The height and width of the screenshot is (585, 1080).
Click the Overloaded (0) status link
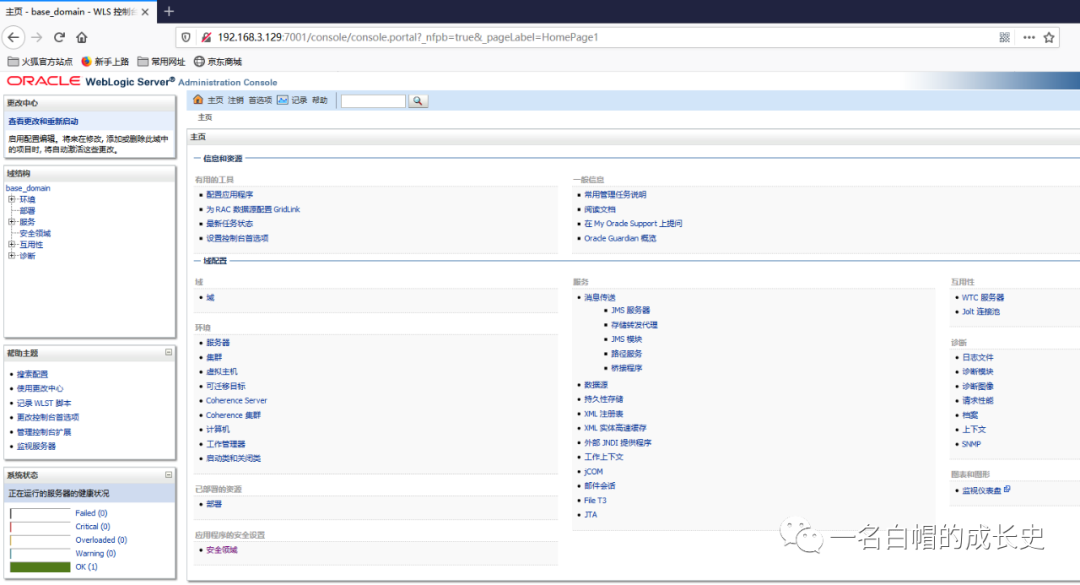tap(101, 540)
